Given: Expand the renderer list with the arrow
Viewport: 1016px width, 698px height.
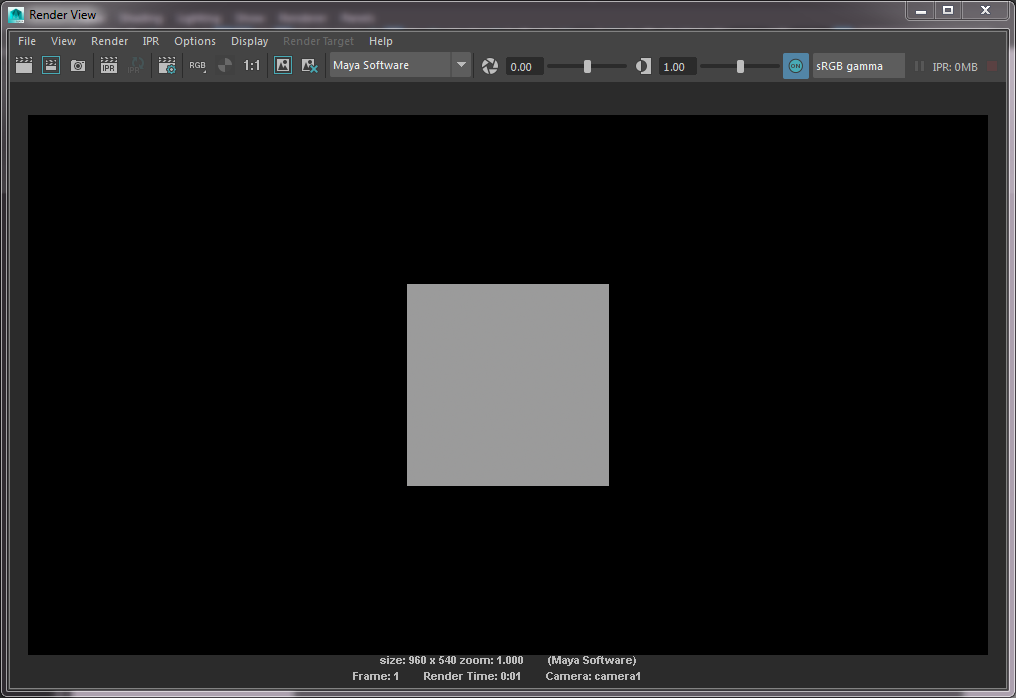Looking at the screenshot, I should [461, 65].
